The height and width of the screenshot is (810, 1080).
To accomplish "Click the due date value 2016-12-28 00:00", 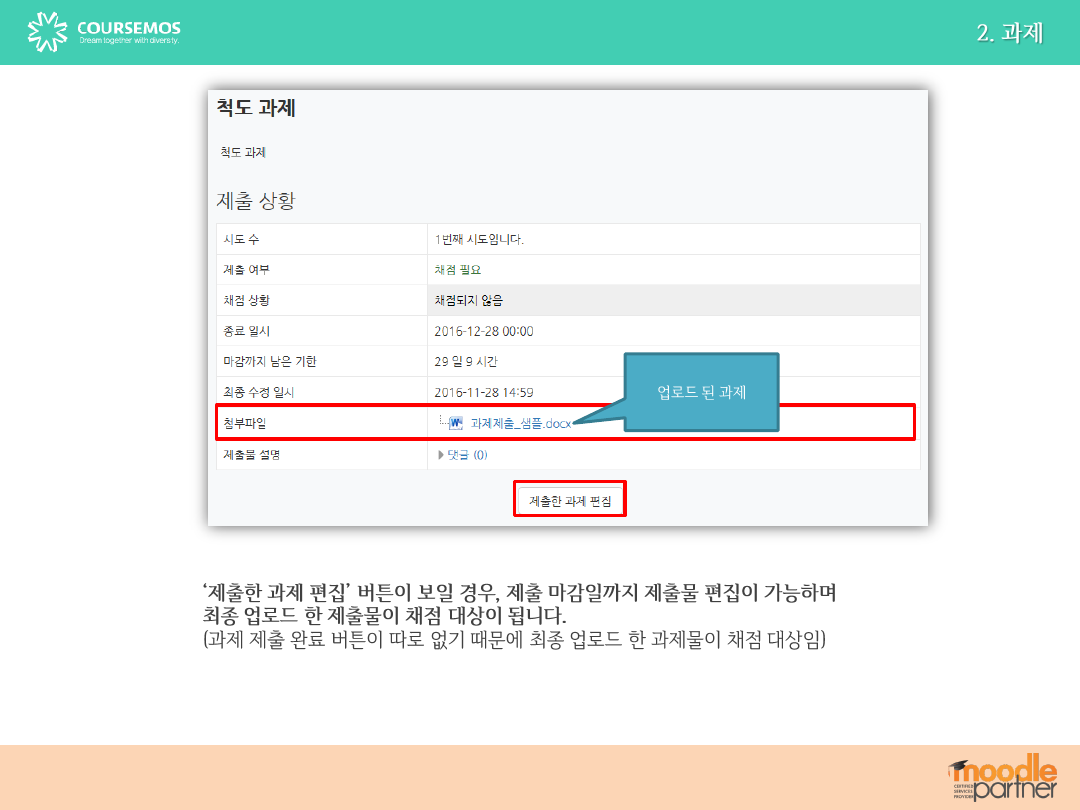I will (x=484, y=331).
